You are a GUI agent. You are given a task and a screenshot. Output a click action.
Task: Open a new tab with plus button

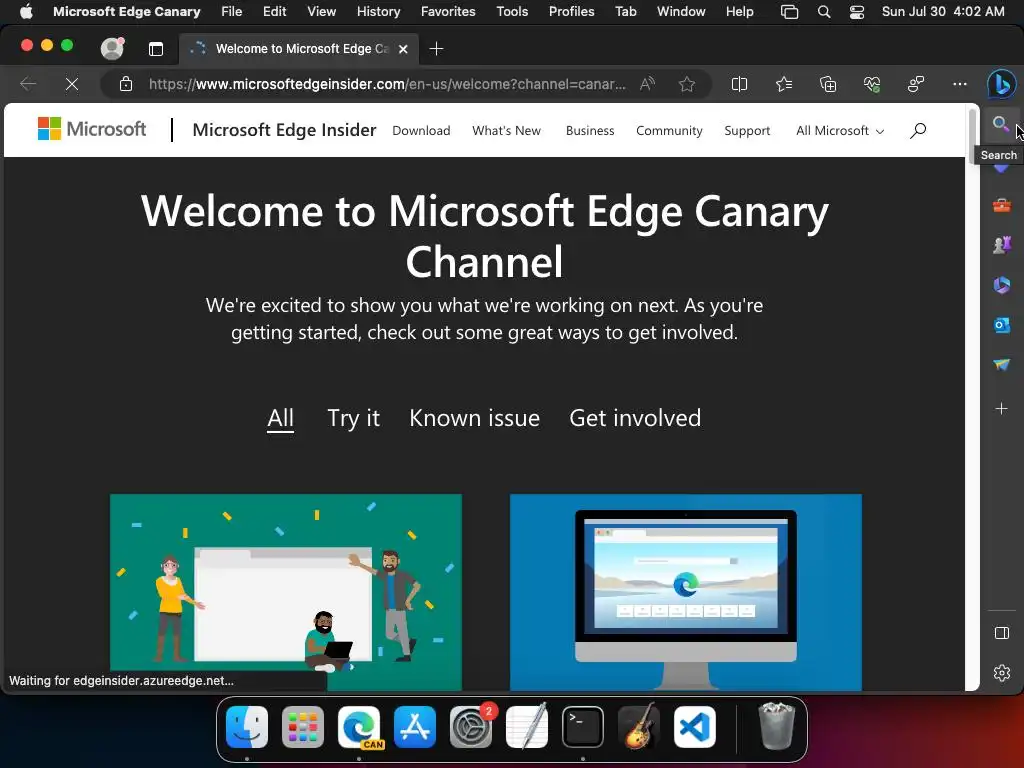(436, 49)
